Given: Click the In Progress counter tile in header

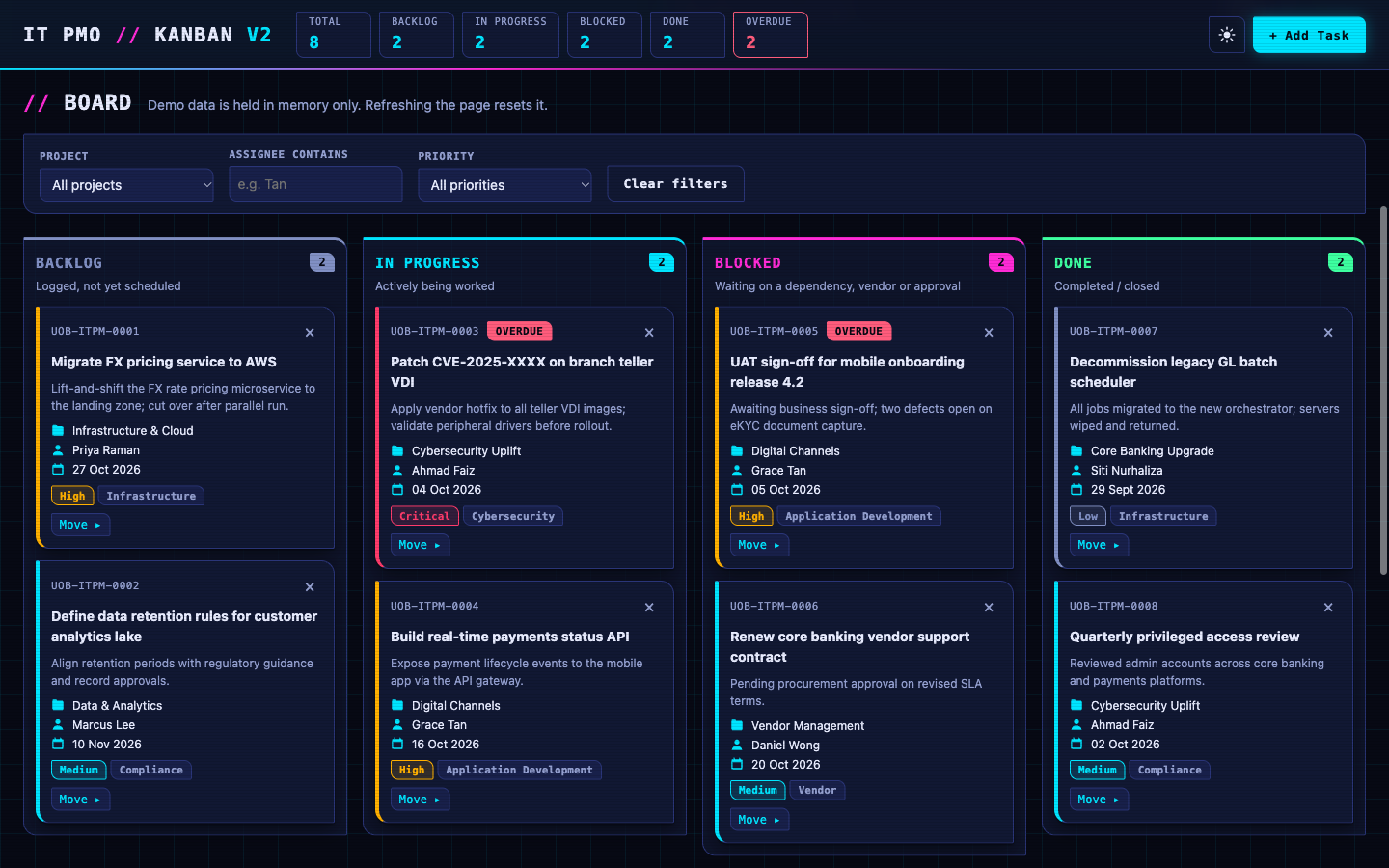Looking at the screenshot, I should 510,35.
